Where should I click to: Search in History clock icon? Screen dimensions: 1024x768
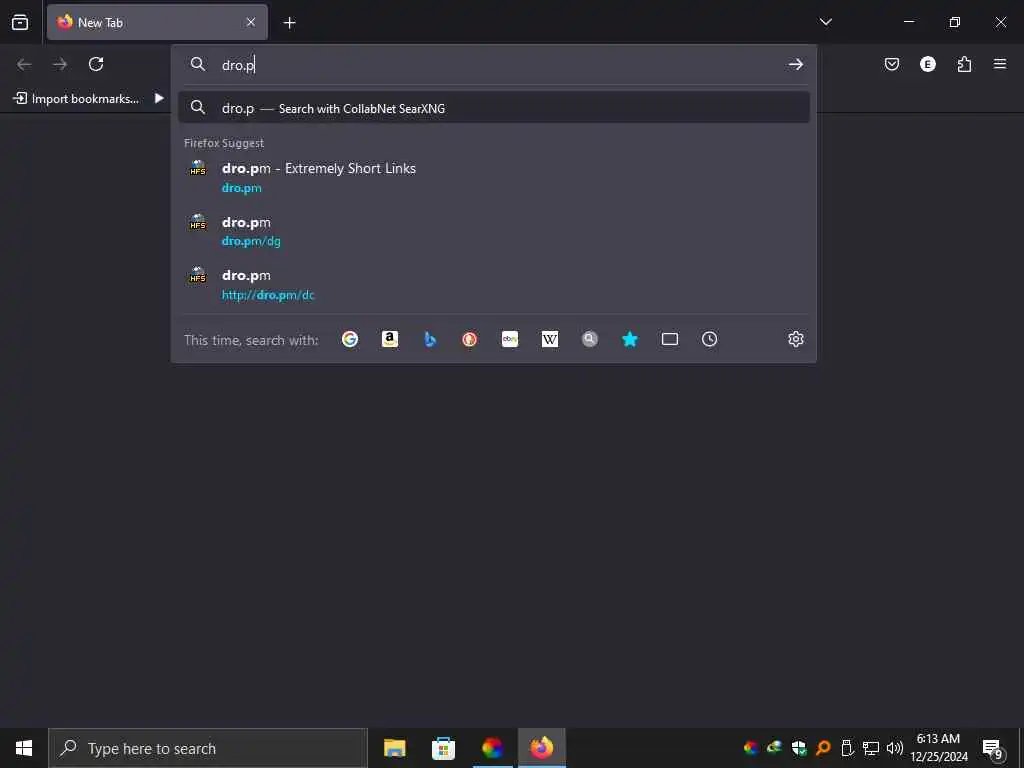click(710, 339)
